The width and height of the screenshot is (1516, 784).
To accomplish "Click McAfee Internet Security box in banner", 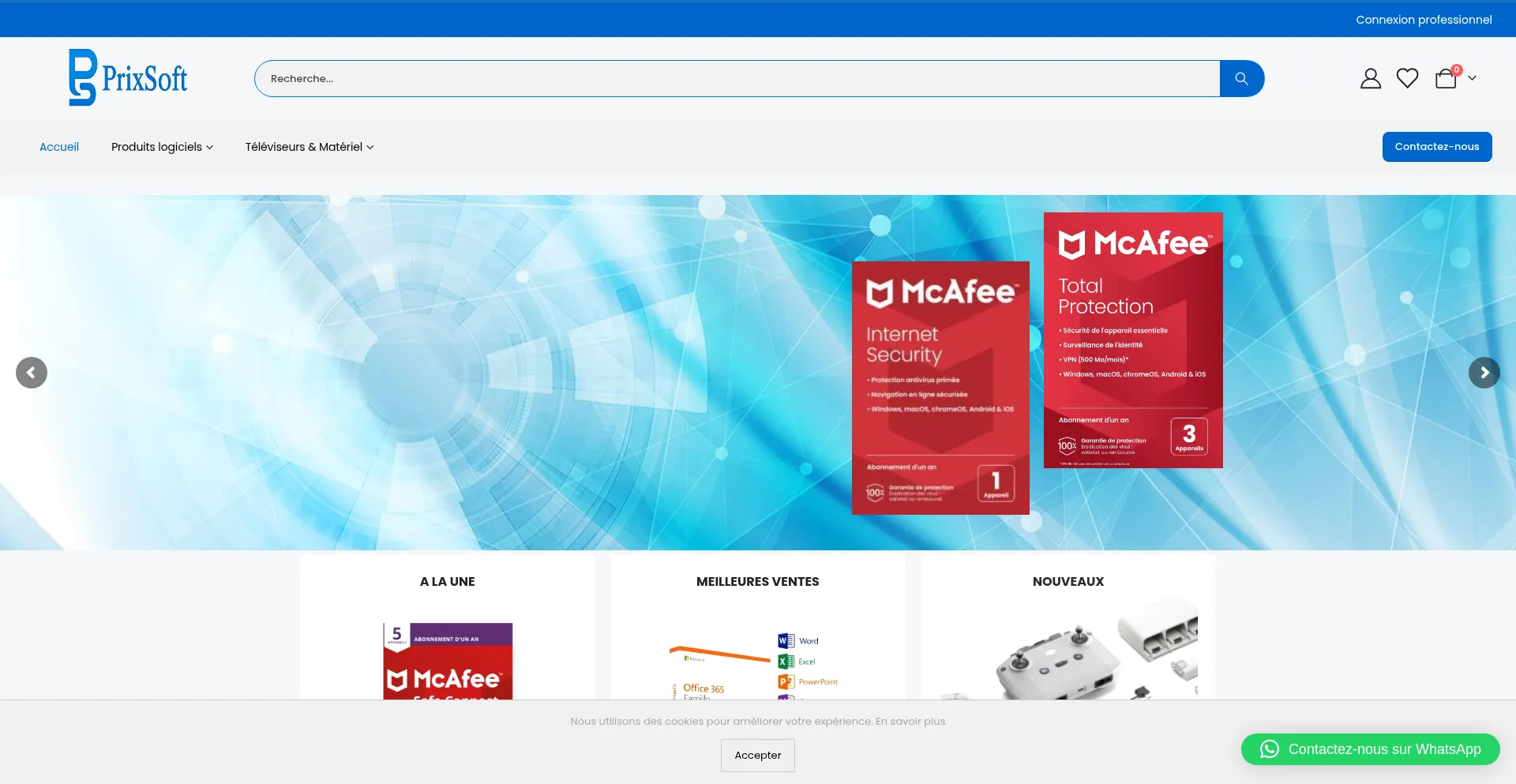I will click(x=940, y=388).
